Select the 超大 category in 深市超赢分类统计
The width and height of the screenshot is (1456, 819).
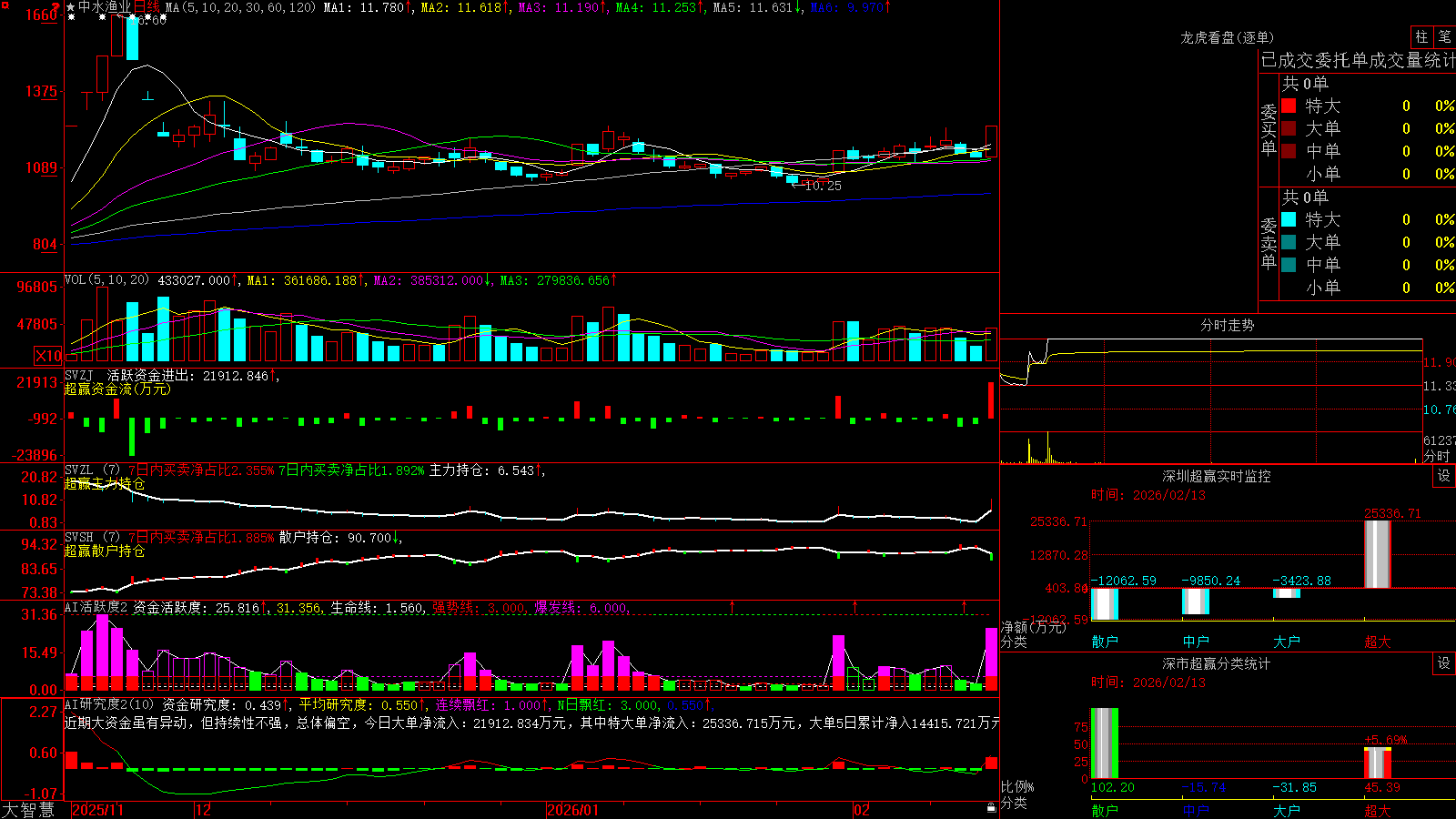coord(1378,810)
